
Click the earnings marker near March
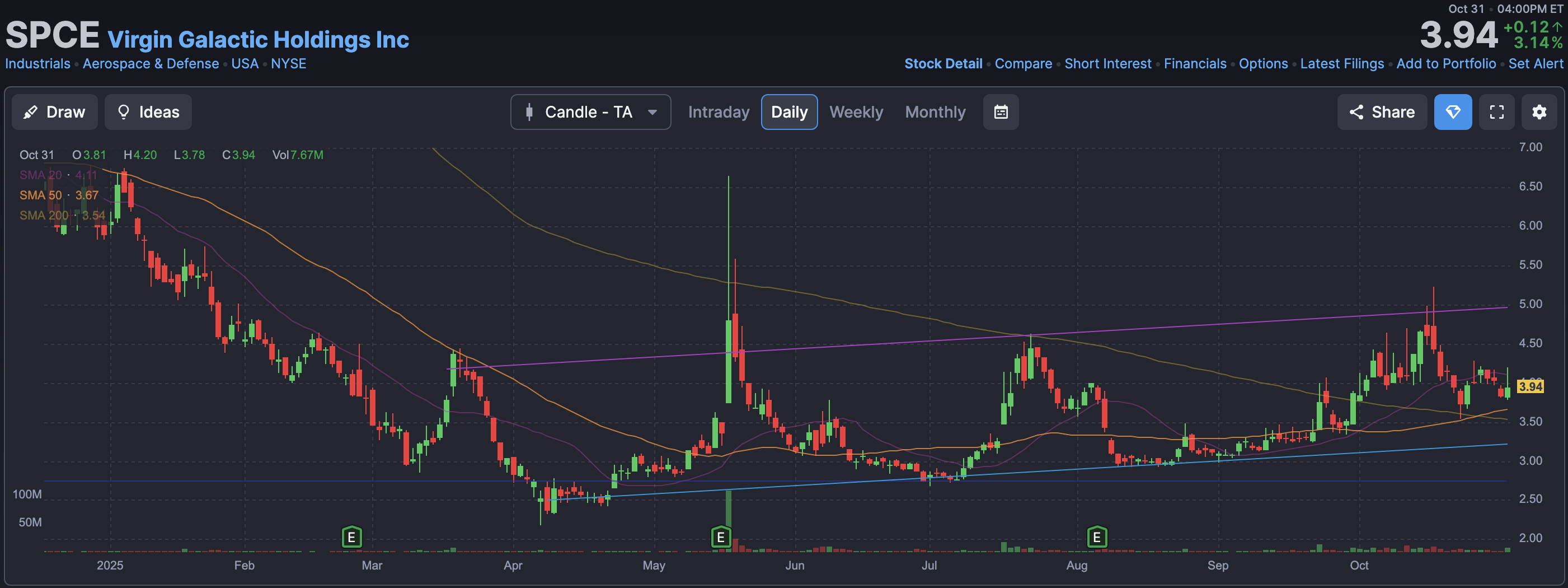pyautogui.click(x=352, y=538)
